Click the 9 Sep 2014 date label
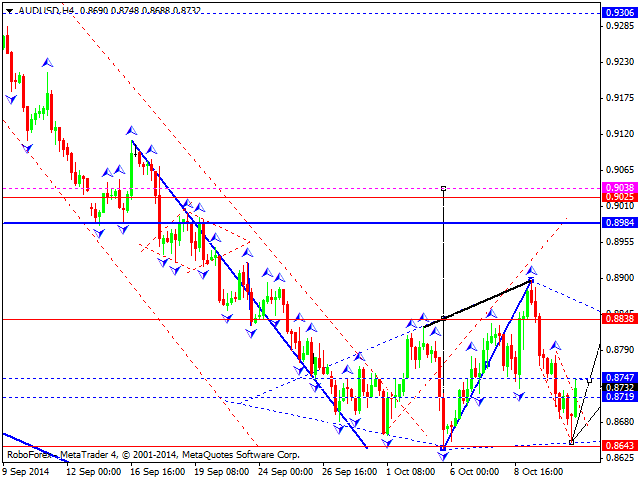Viewport: 640px width, 480px height. (x=26, y=472)
